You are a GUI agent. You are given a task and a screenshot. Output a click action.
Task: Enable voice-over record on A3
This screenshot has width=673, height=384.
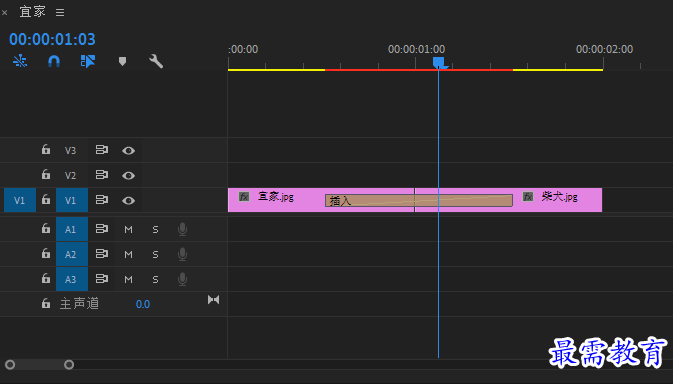182,279
